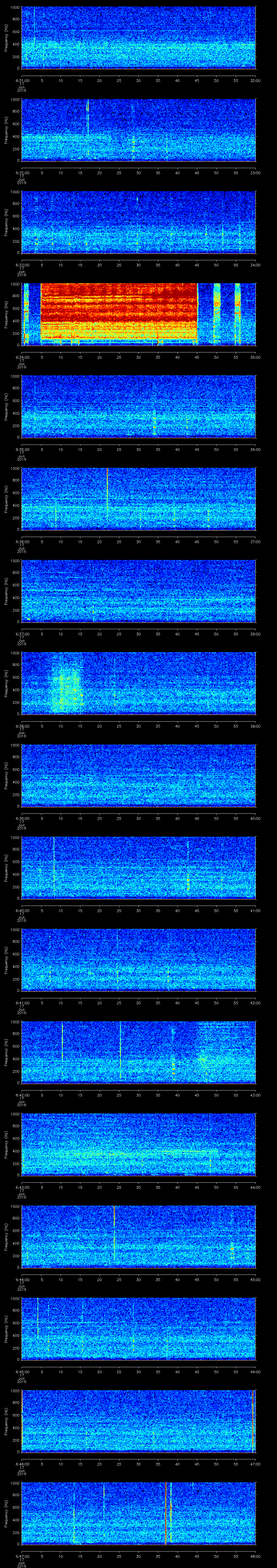The height and width of the screenshot is (1568, 277).
Task: Click the 6:33:00 spectrogram panel
Action: [x=139, y=222]
